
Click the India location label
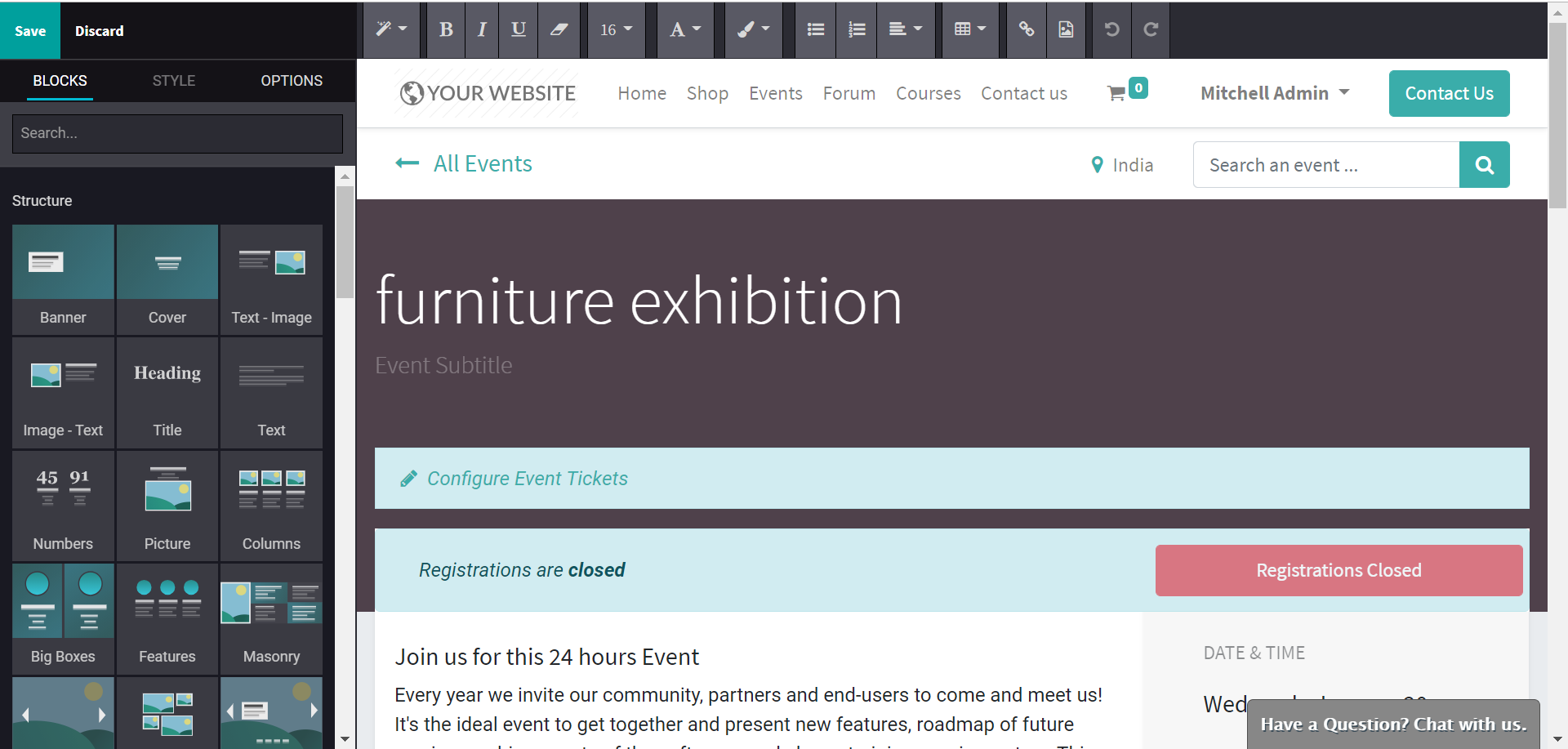coord(1133,165)
